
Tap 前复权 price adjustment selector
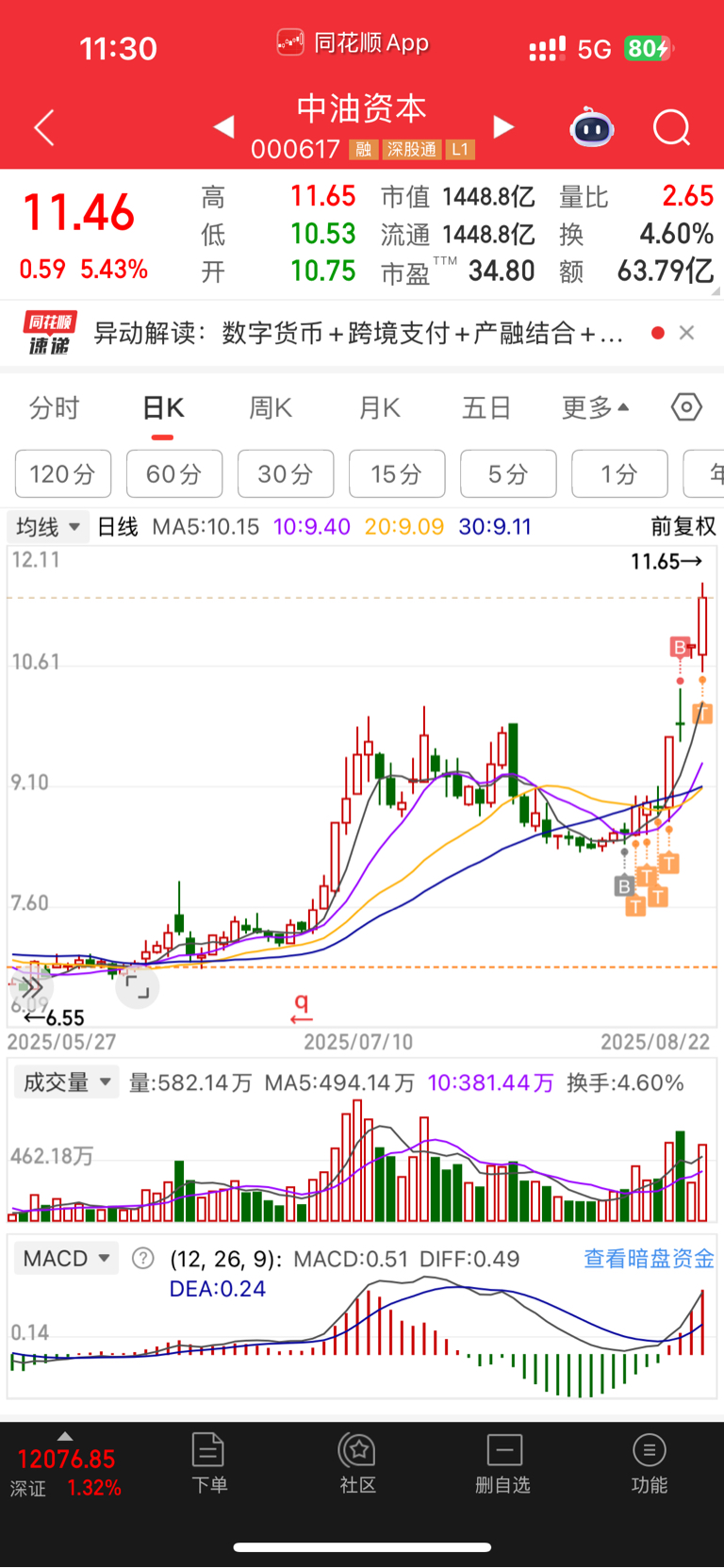[683, 526]
